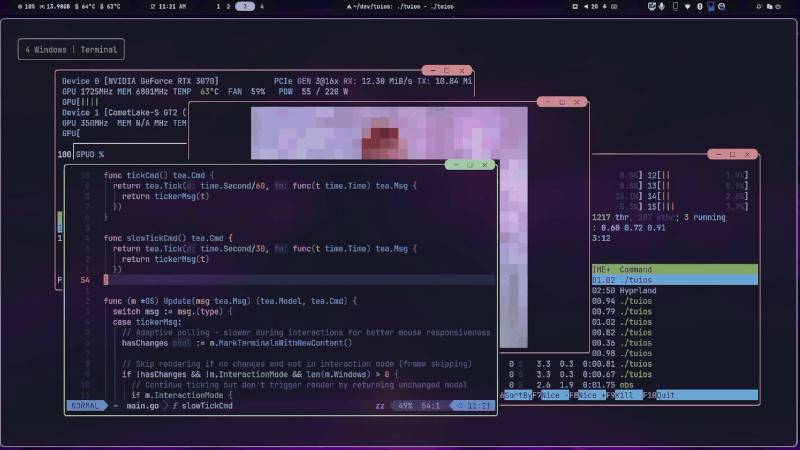
Task: Click 'func slowTickCmd() tea.Cmd {' line
Action: click(168, 238)
